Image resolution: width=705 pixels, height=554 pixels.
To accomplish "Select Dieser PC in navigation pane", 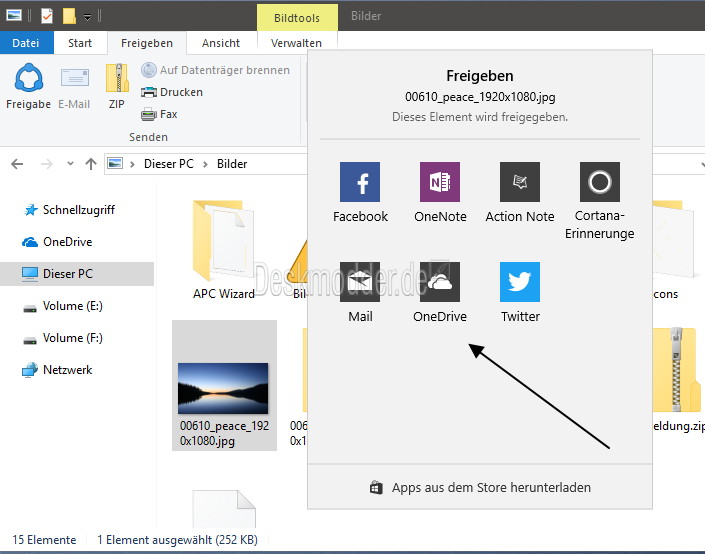I will [77, 274].
